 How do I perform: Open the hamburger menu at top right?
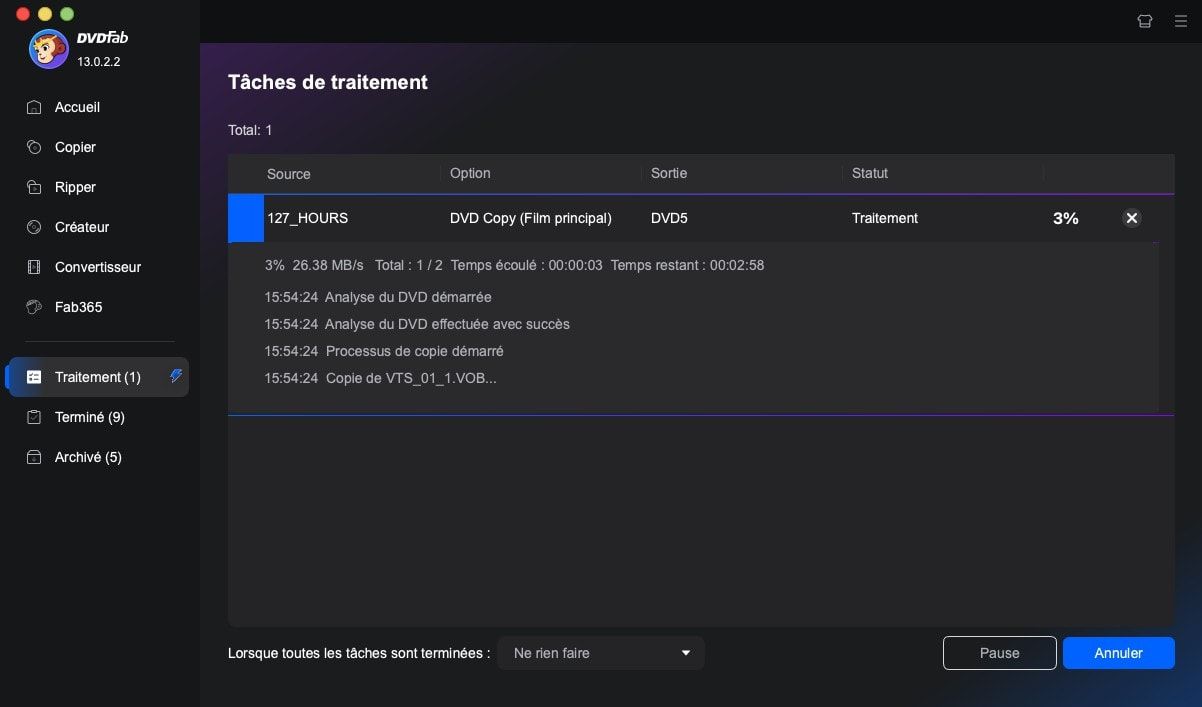1181,21
